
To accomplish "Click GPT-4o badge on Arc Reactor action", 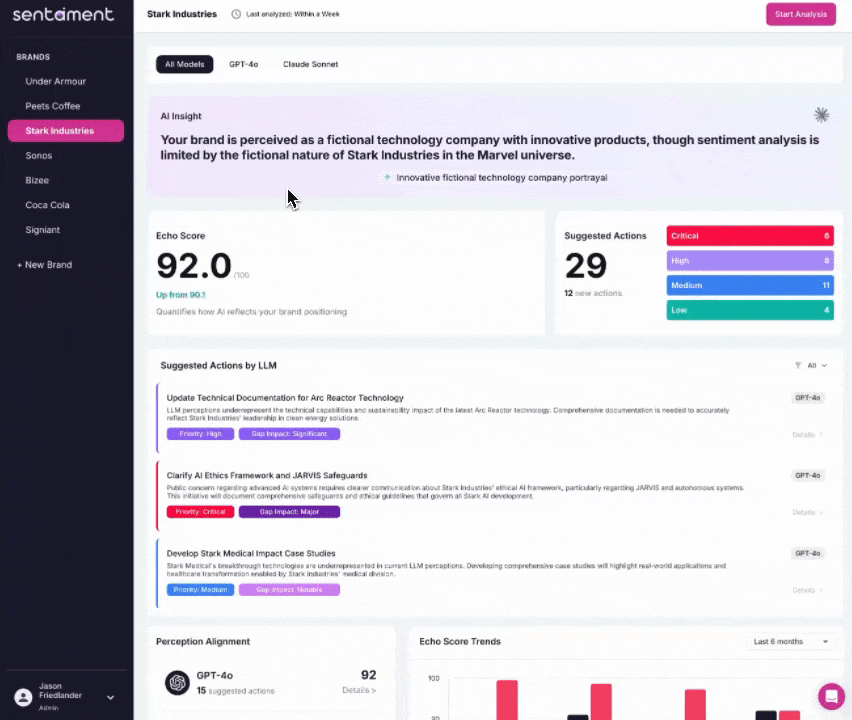I will click(807, 398).
